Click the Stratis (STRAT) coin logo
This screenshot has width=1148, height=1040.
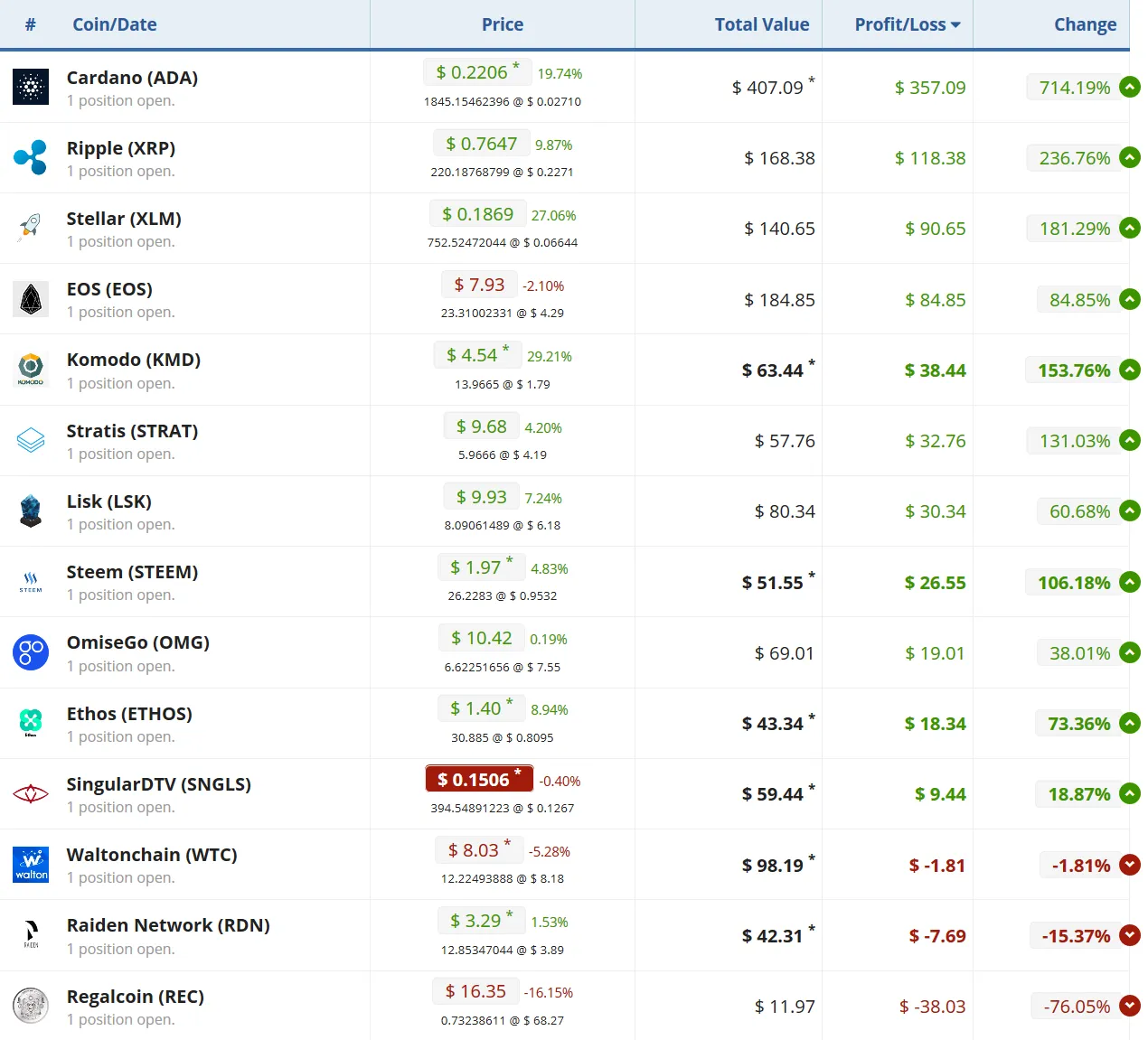(x=31, y=440)
